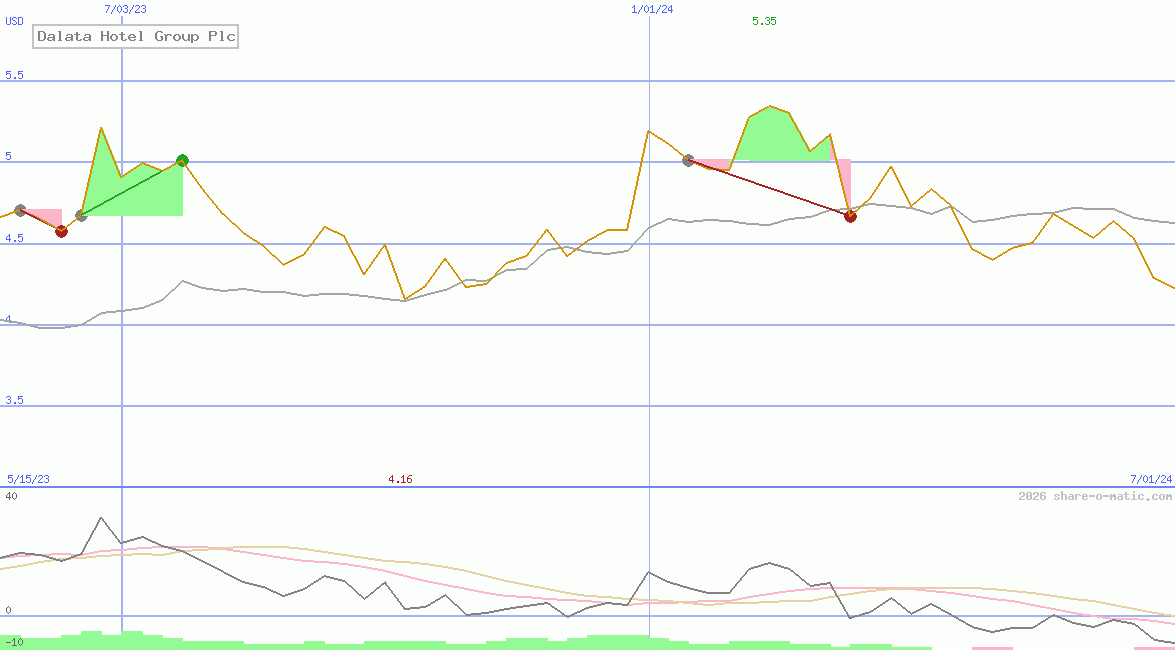The image size is (1175, 650).
Task: Select the 7/03/23 date label
Action: tap(127, 9)
